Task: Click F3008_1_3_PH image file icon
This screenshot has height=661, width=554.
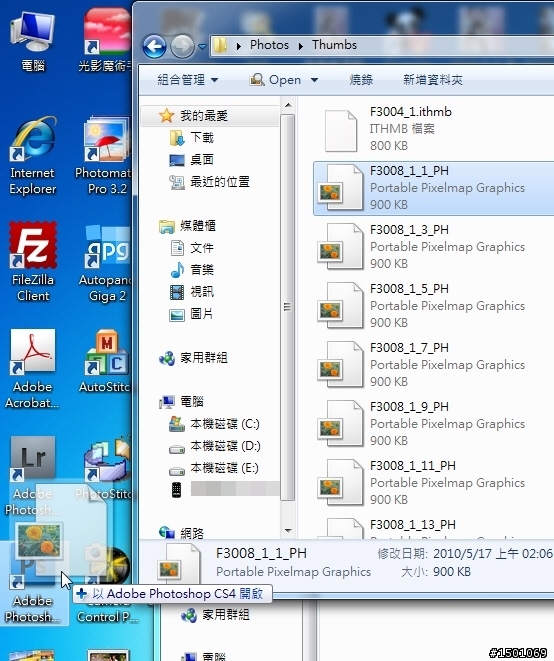Action: tap(340, 247)
